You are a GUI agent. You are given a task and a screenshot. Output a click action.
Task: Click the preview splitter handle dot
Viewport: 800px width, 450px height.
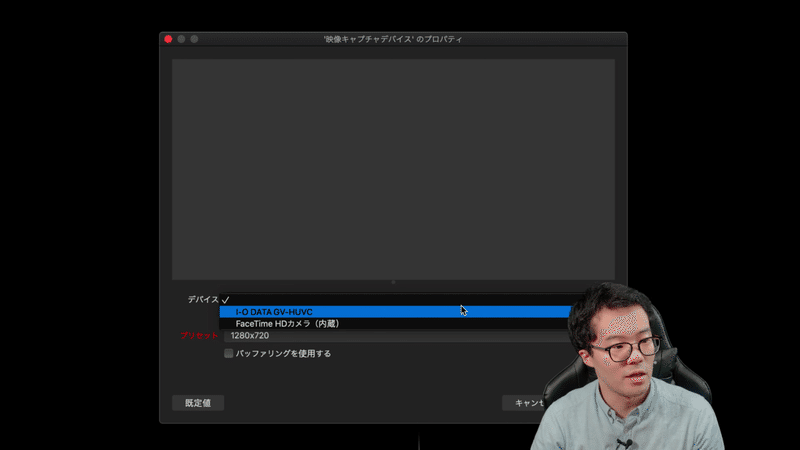click(393, 282)
